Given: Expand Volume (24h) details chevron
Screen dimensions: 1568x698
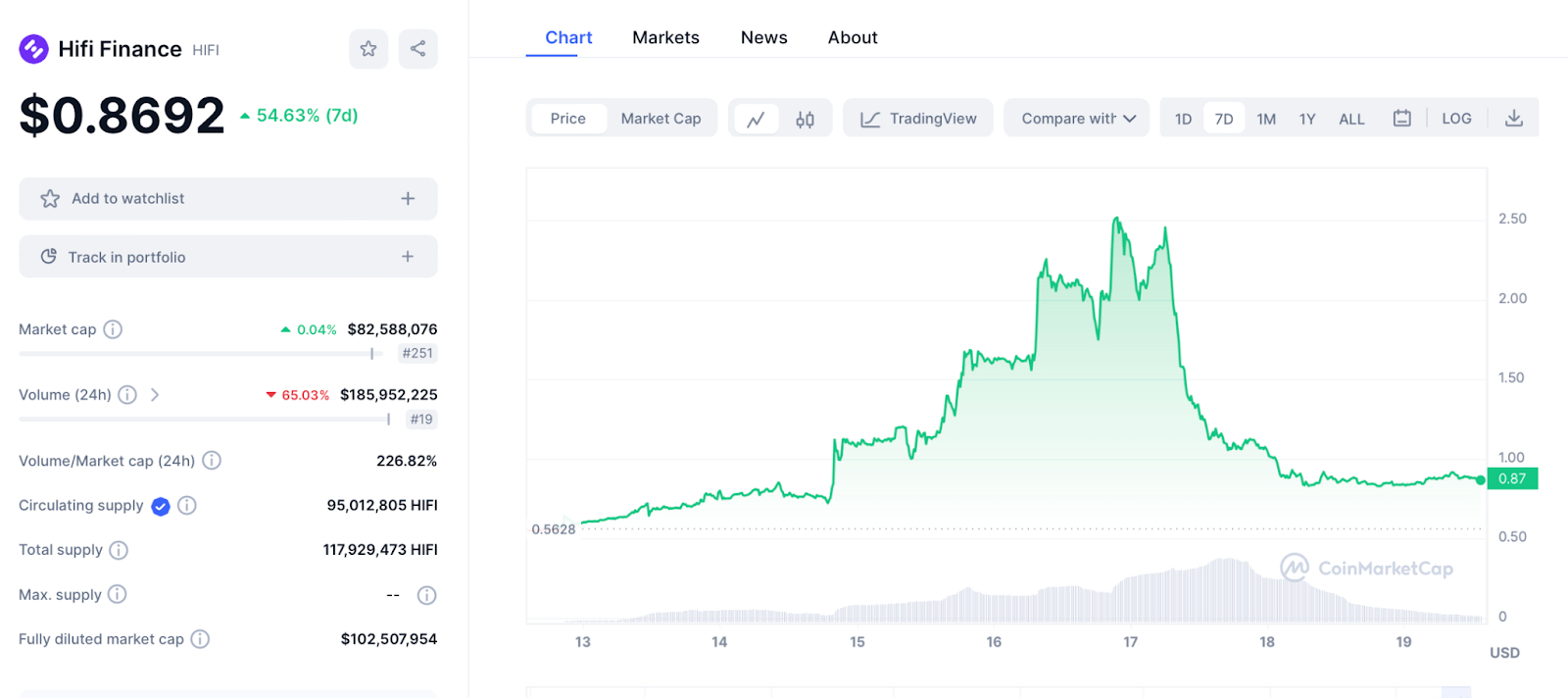Looking at the screenshot, I should point(155,395).
